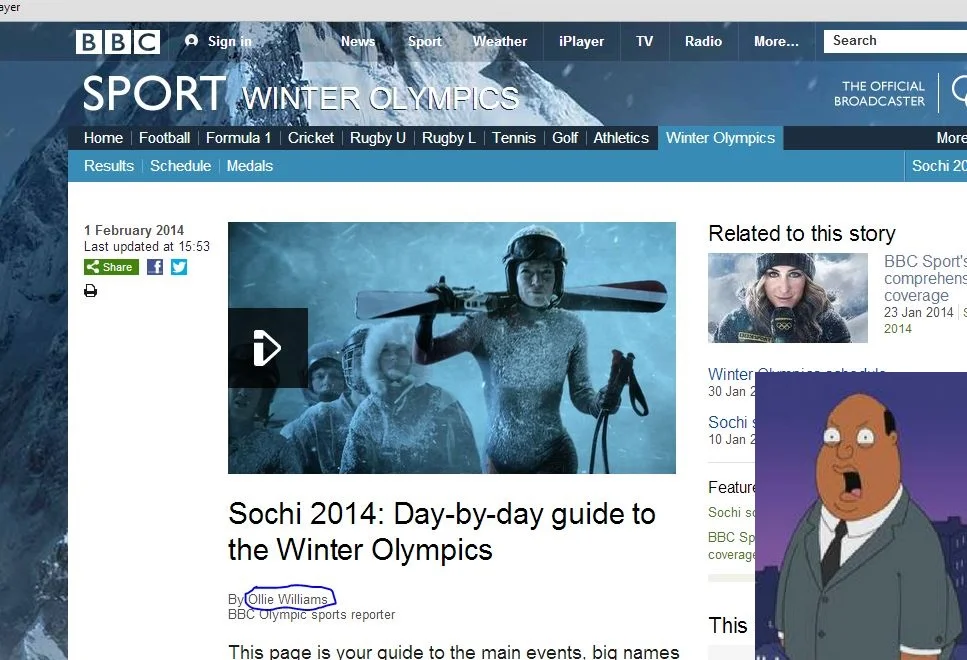Click the BBC Search input field

(x=895, y=41)
